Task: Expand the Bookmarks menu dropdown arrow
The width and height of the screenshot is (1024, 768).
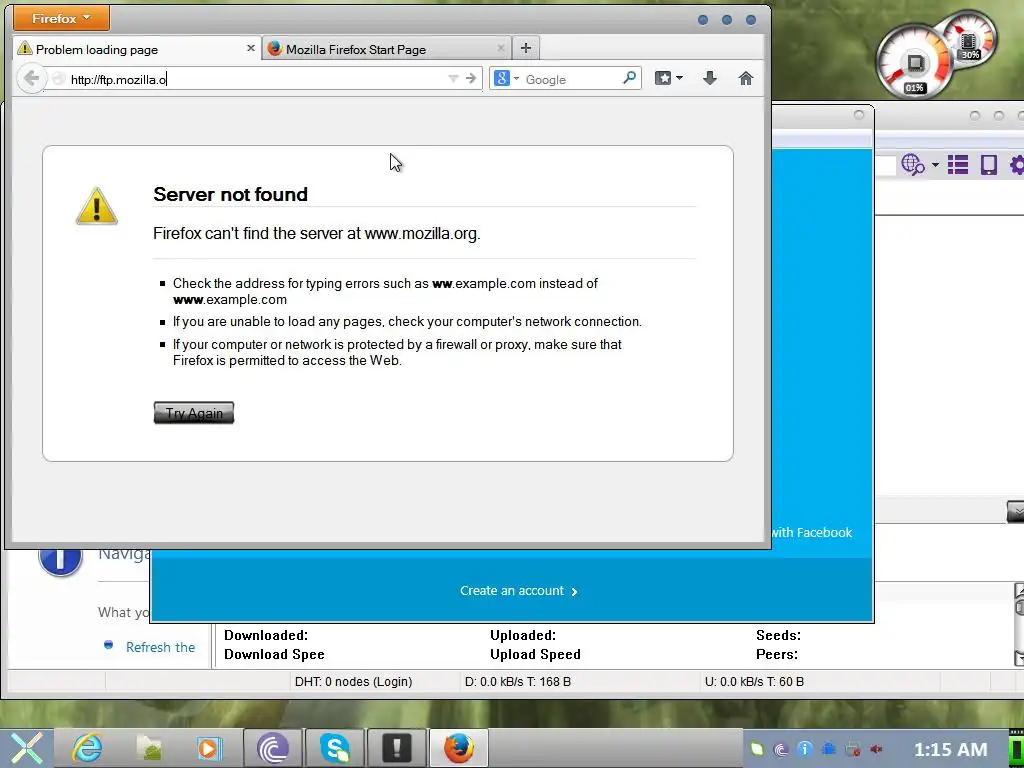Action: (x=679, y=78)
